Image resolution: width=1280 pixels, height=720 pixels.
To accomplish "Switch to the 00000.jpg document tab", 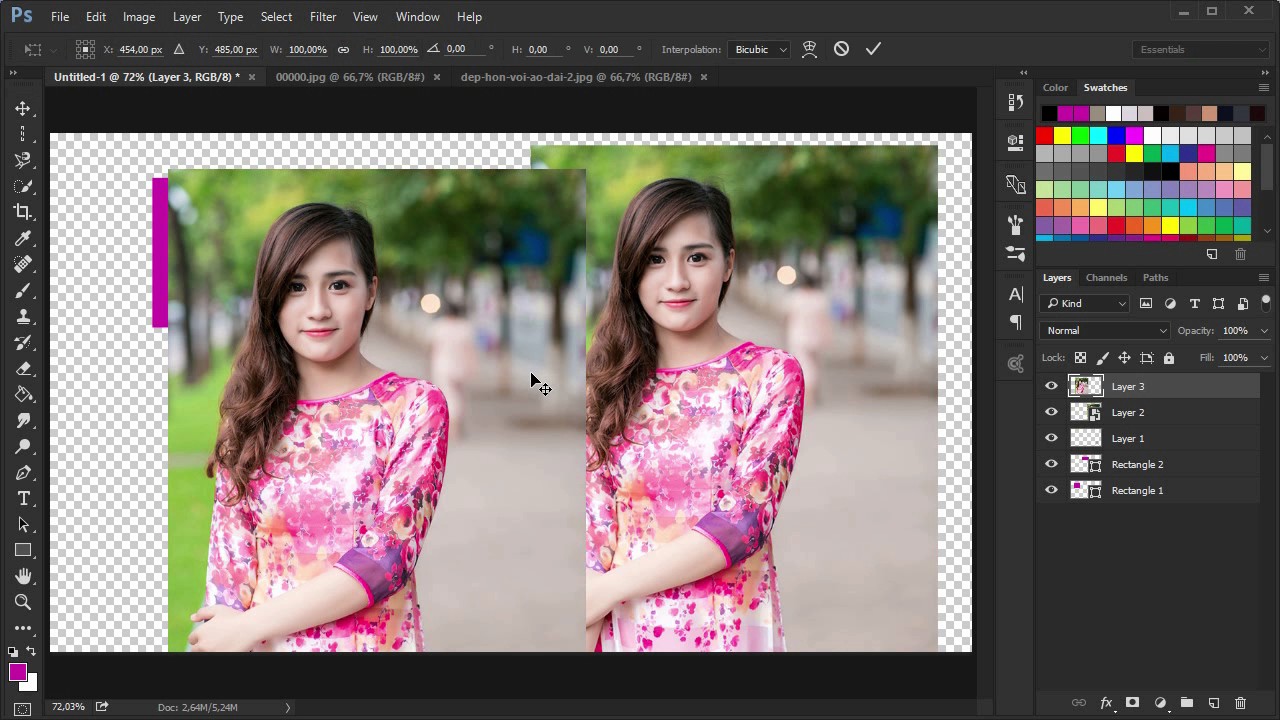I will point(350,77).
